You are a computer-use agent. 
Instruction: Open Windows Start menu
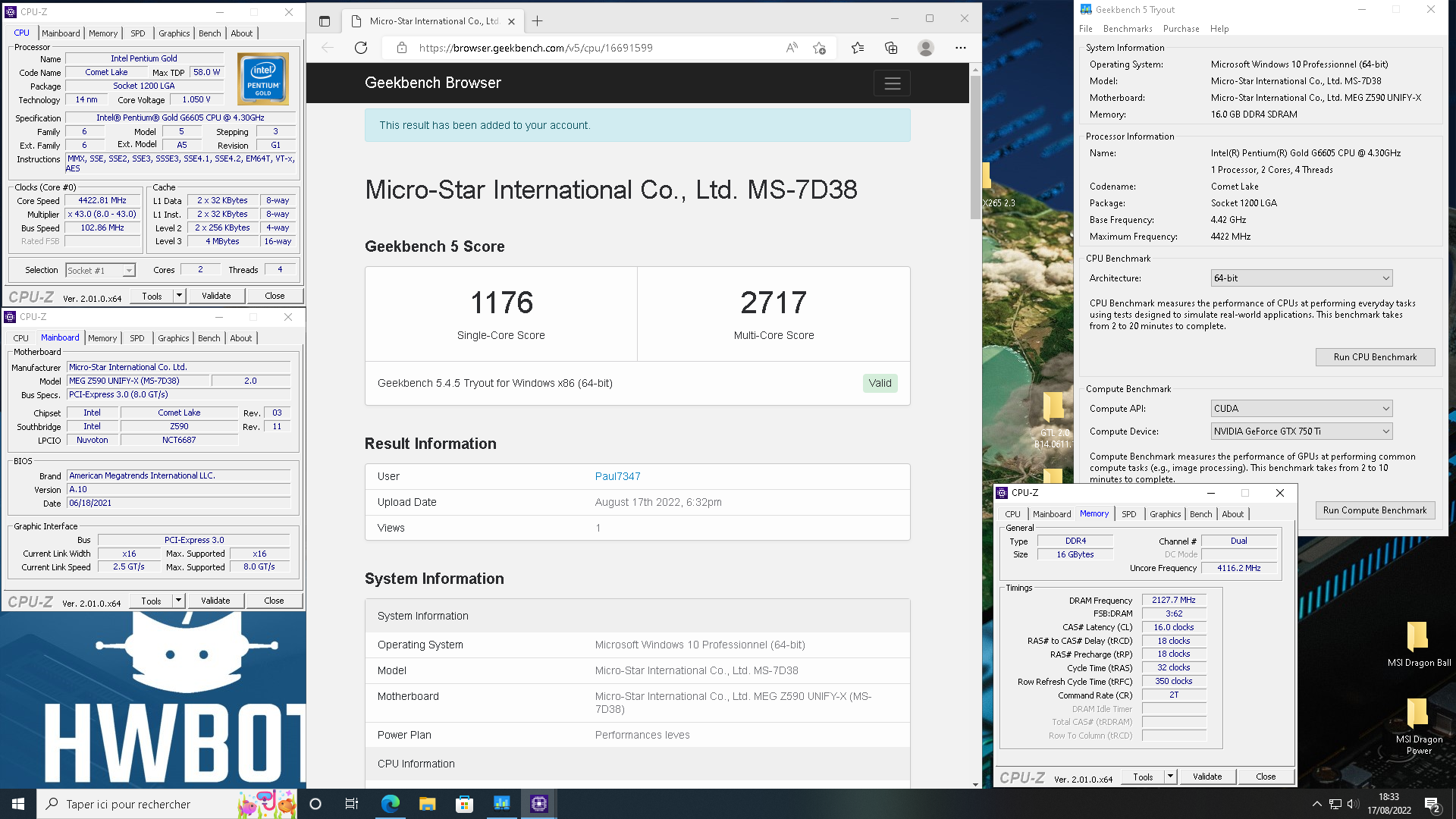(18, 804)
